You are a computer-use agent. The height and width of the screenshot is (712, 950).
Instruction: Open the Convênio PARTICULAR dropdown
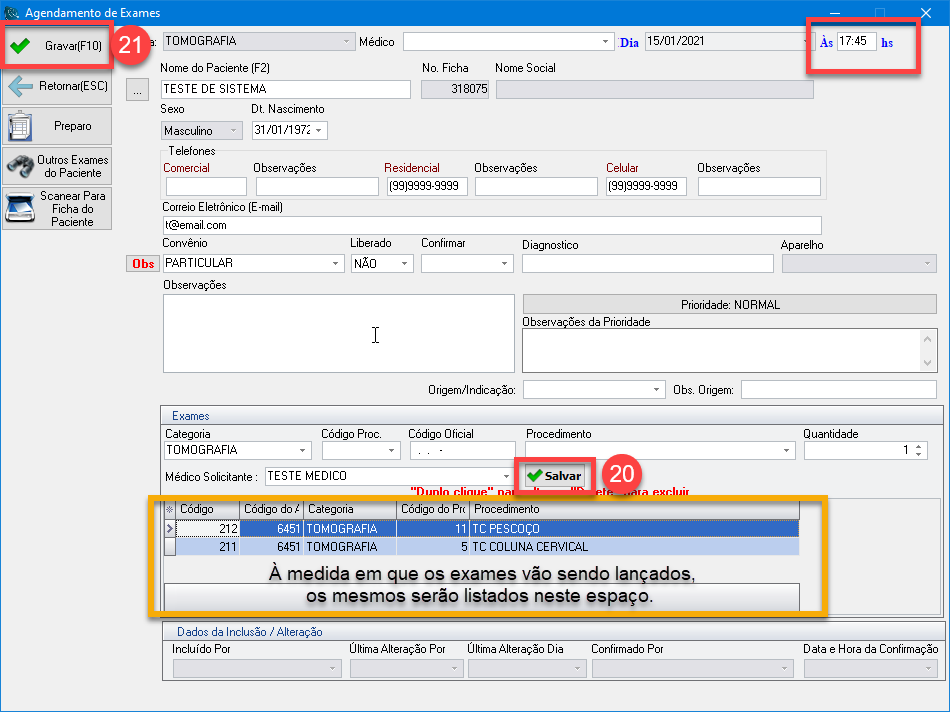pos(335,264)
